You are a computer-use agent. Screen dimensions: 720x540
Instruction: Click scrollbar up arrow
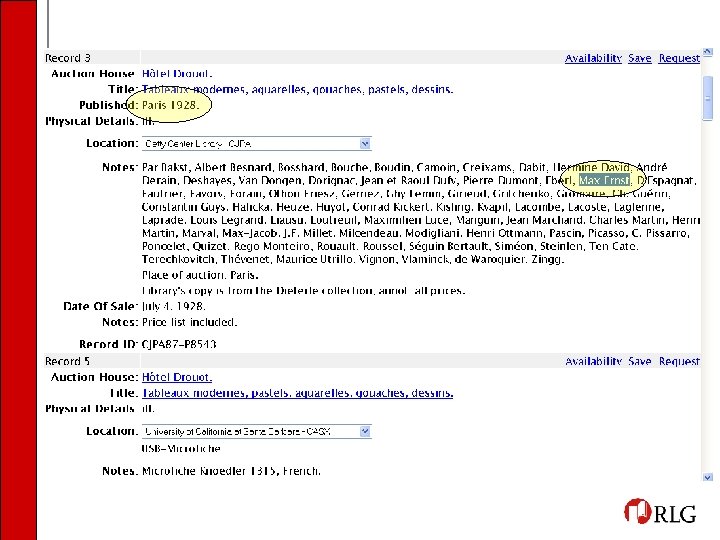pyautogui.click(x=708, y=53)
